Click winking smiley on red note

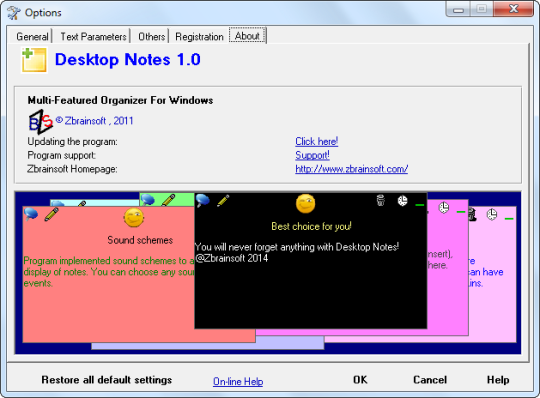pyautogui.click(x=133, y=217)
